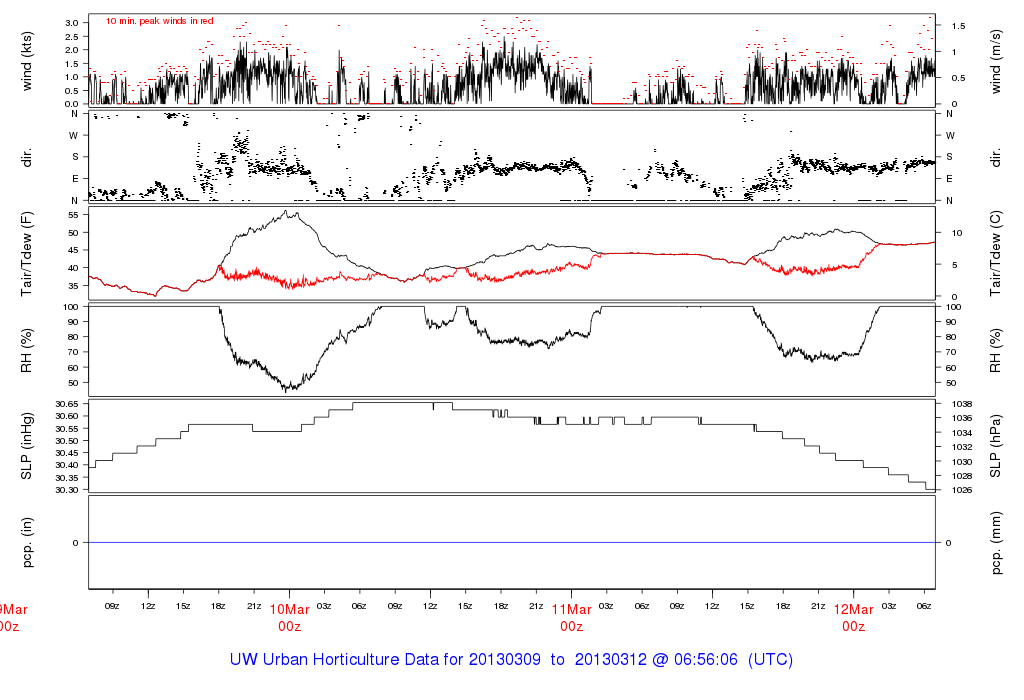The width and height of the screenshot is (1024, 700).
Task: Jump to the 12Mar 00z date marker
Action: click(x=853, y=617)
